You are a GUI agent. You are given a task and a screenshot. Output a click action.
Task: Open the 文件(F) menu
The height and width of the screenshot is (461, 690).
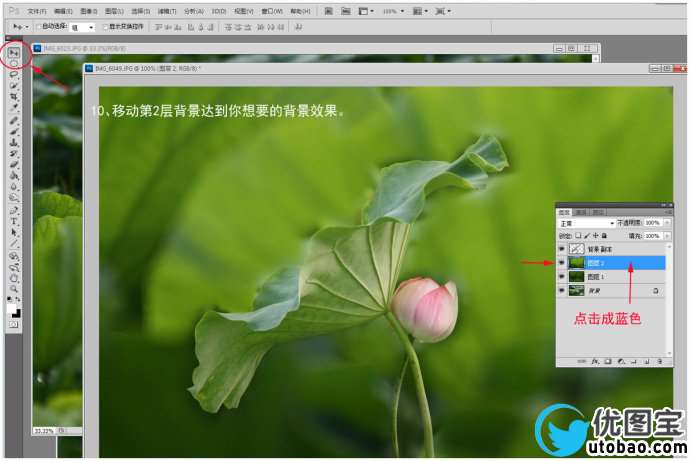click(36, 10)
